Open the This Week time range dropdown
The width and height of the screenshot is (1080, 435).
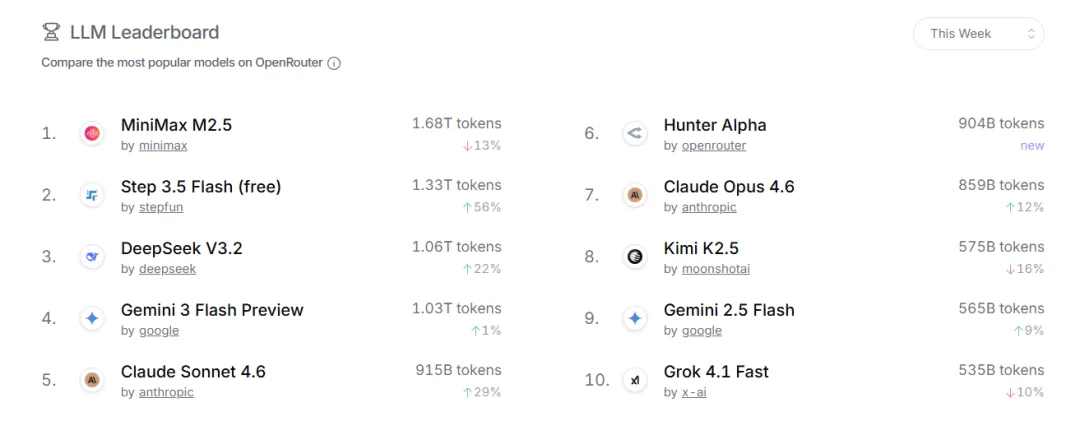pyautogui.click(x=978, y=34)
